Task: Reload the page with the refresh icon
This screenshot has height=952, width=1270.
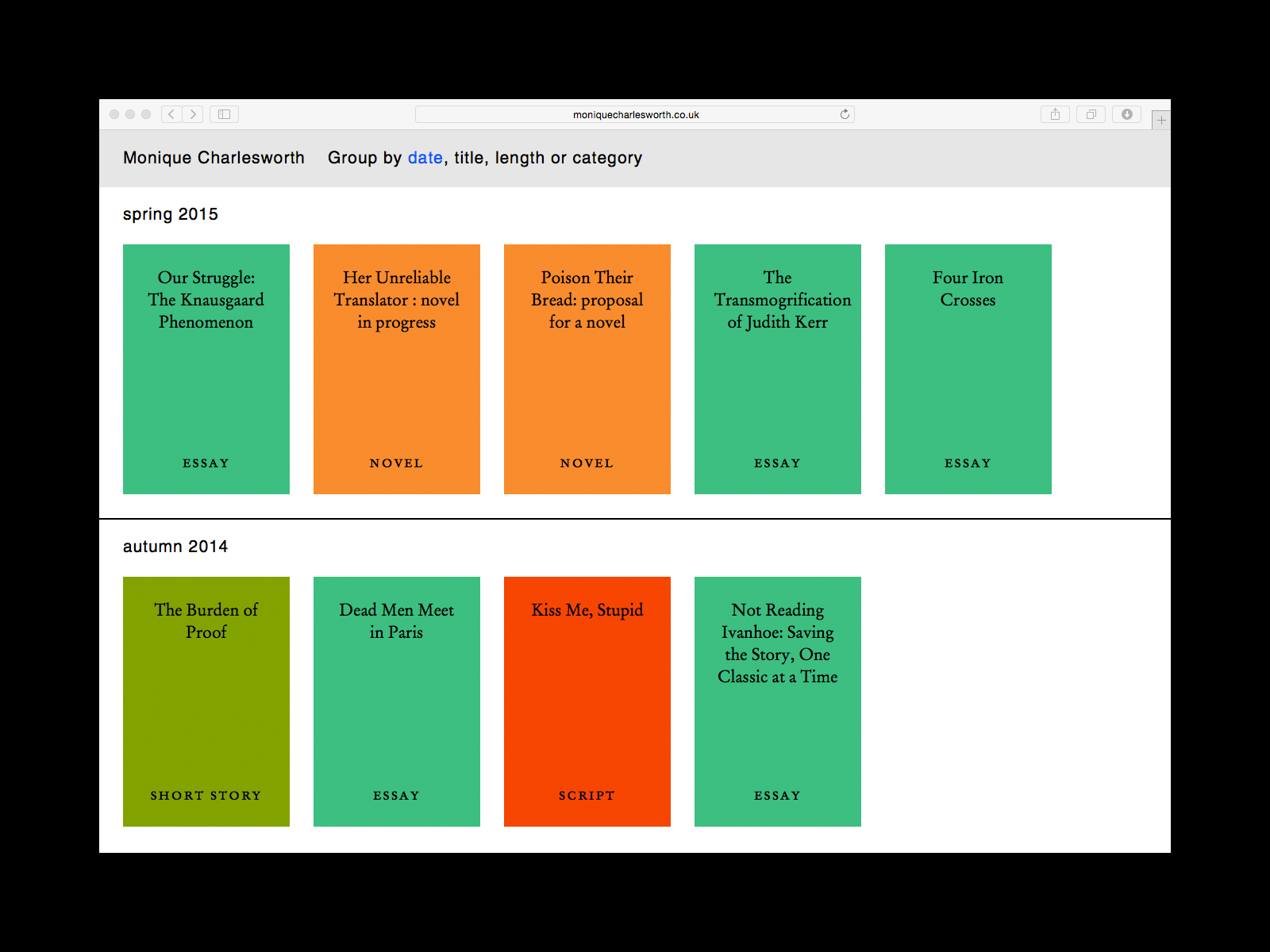Action: pyautogui.click(x=845, y=114)
